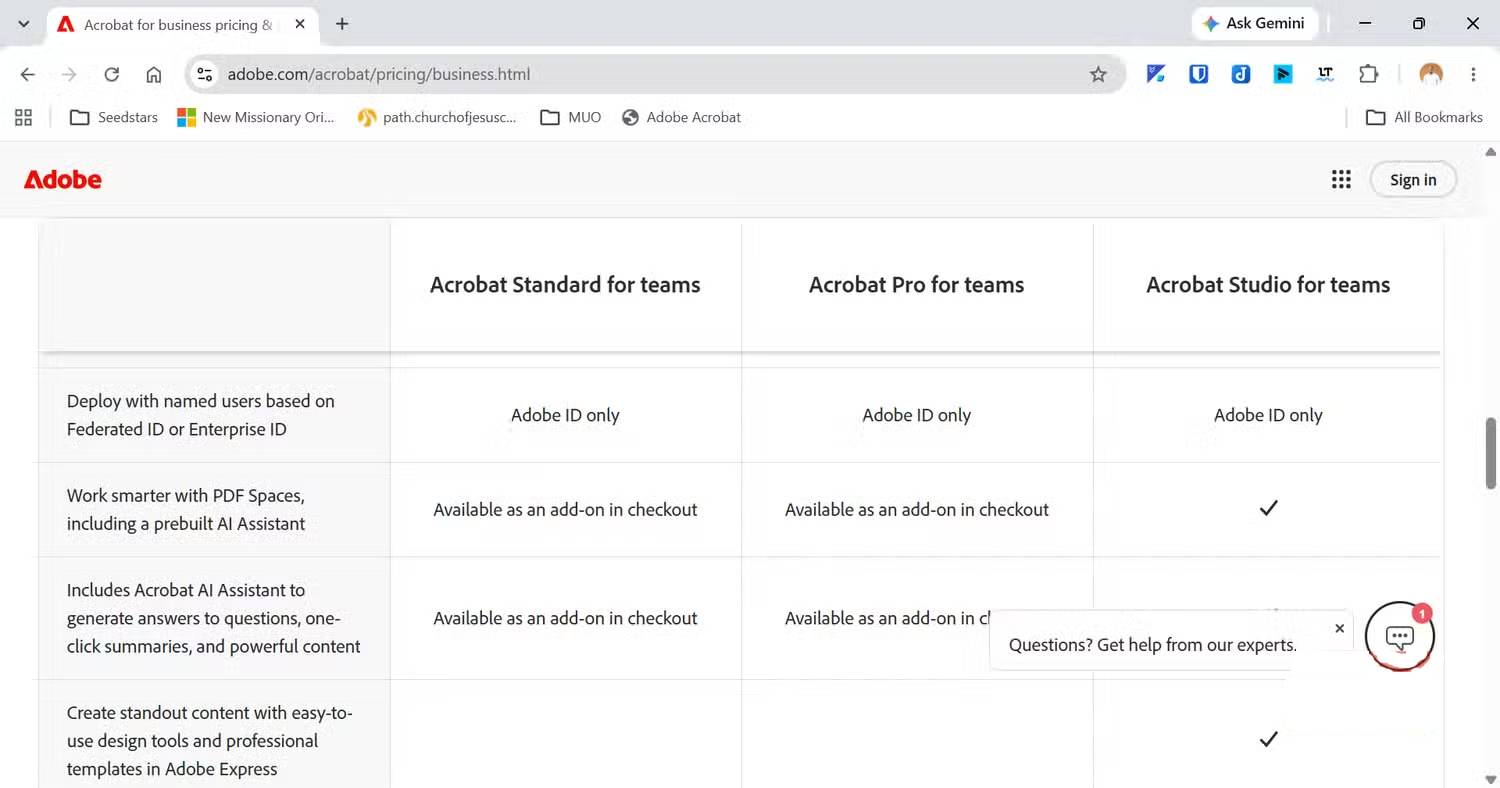The height and width of the screenshot is (788, 1500).
Task: Open the path.churchofjesusc... bookmark
Action: click(438, 117)
